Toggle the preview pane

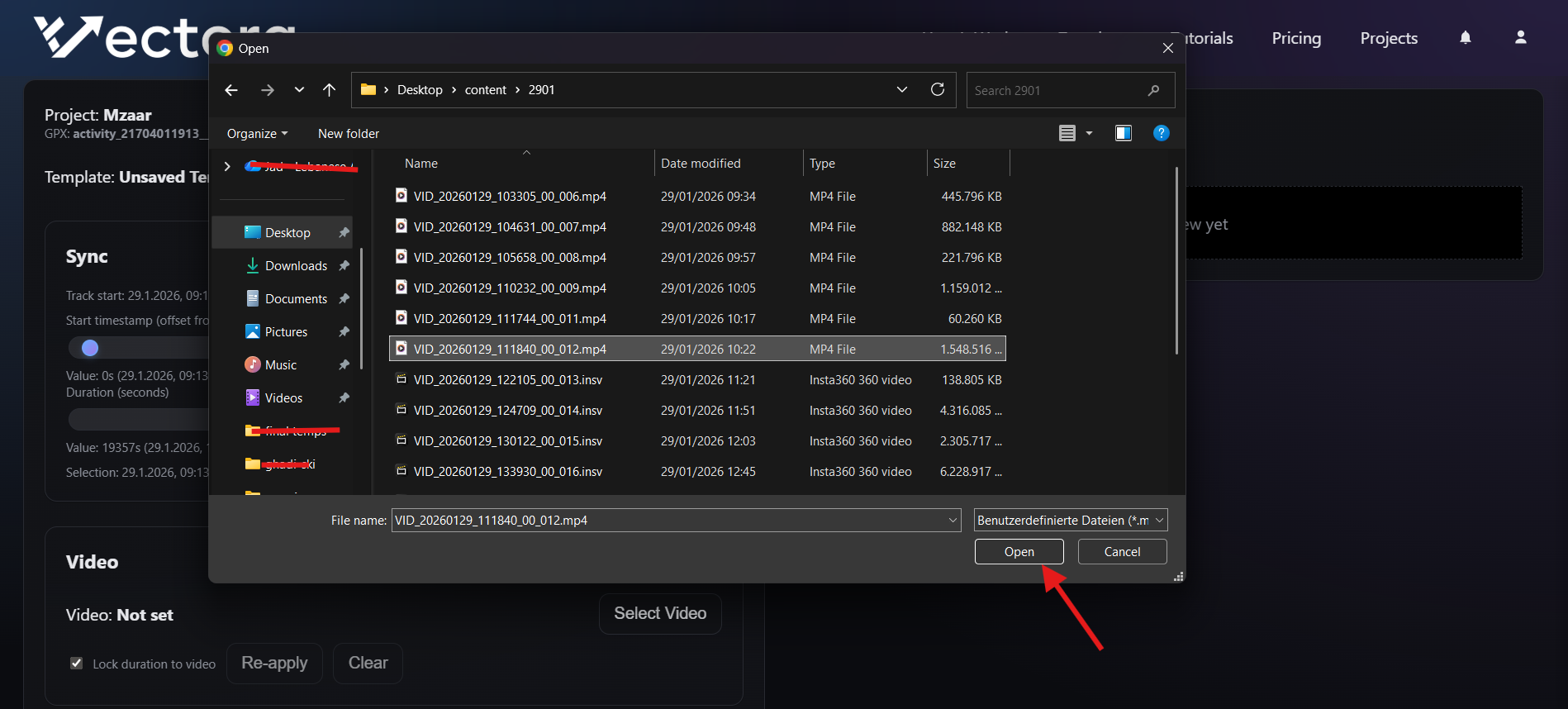point(1124,133)
